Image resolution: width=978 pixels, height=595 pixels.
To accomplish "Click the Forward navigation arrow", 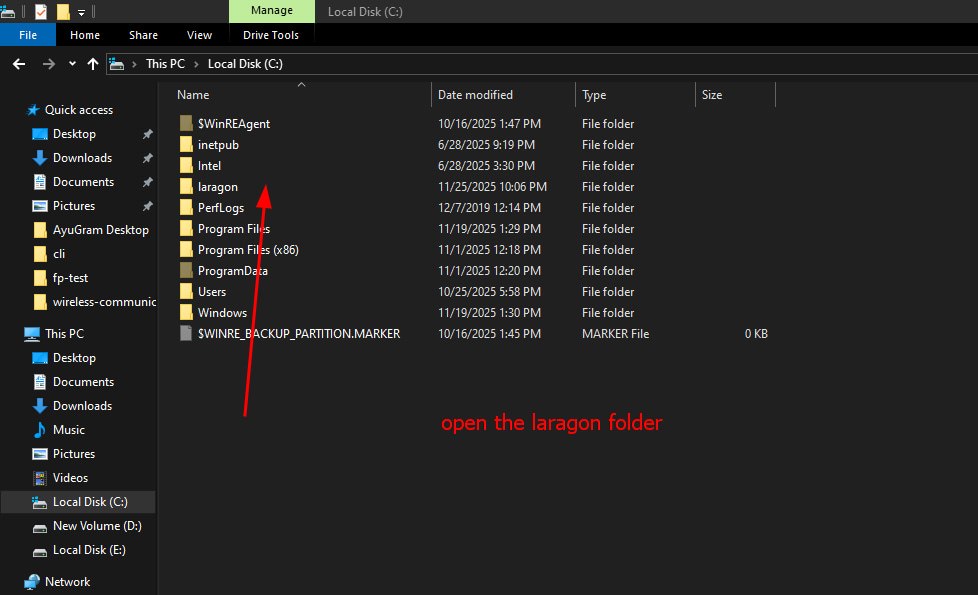I will click(49, 64).
